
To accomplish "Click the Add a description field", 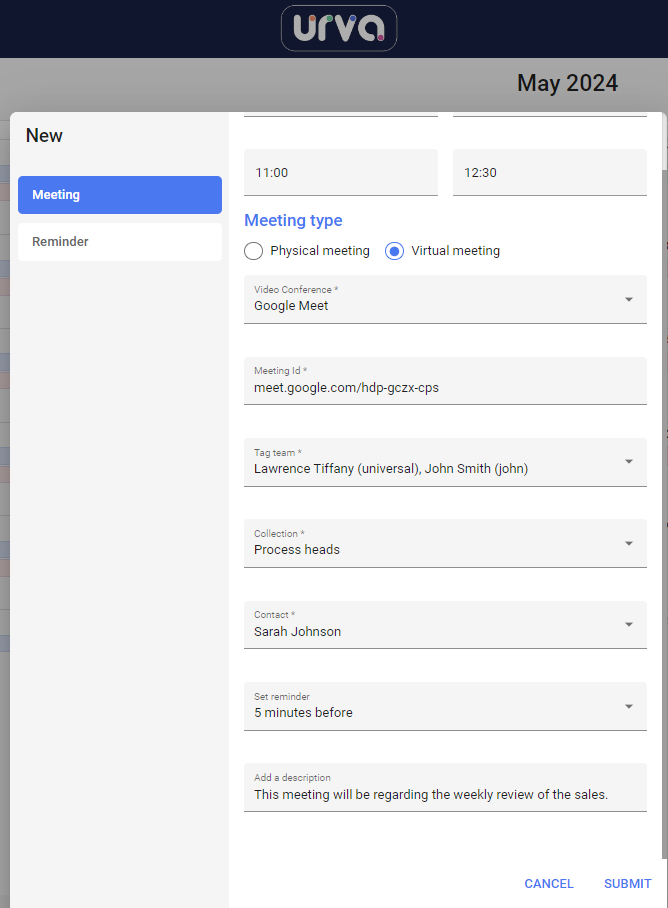I will (445, 788).
